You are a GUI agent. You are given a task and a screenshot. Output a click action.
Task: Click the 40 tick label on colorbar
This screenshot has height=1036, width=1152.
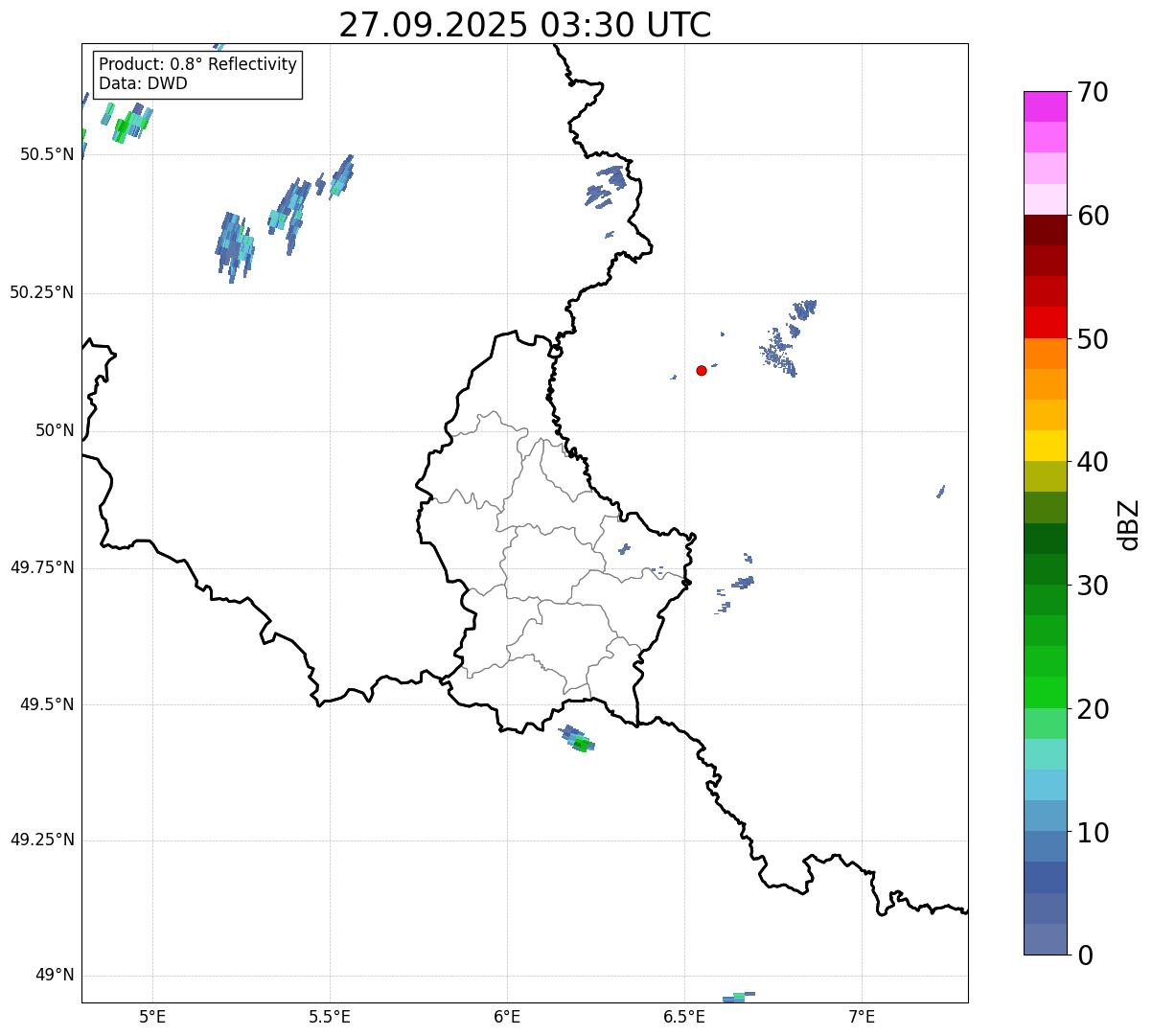pos(1093,462)
